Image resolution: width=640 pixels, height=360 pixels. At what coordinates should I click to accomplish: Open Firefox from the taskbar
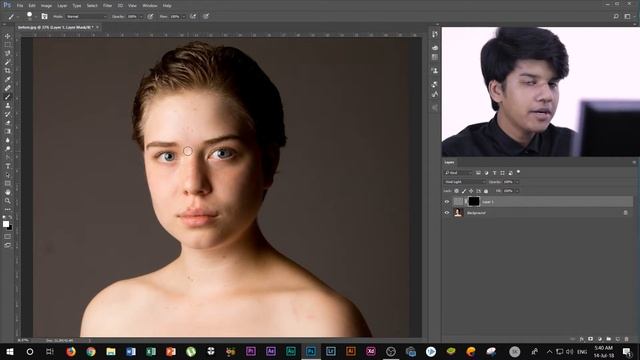click(x=71, y=351)
